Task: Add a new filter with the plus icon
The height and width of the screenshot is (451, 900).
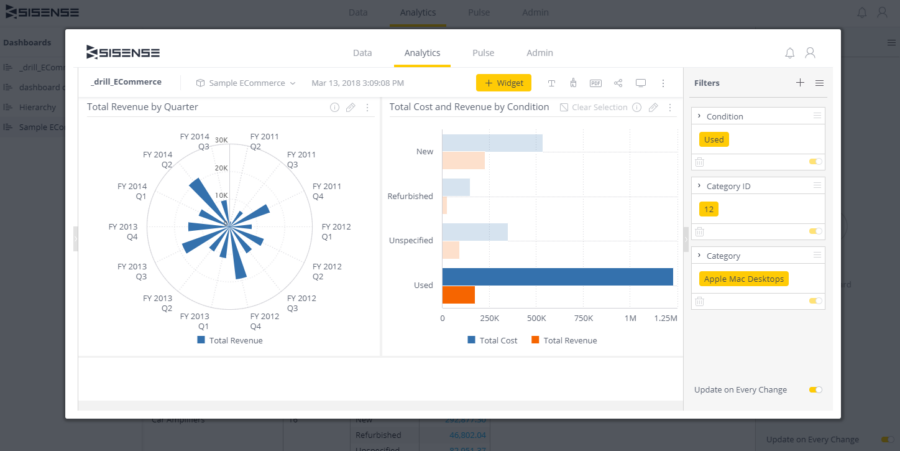Action: click(800, 83)
